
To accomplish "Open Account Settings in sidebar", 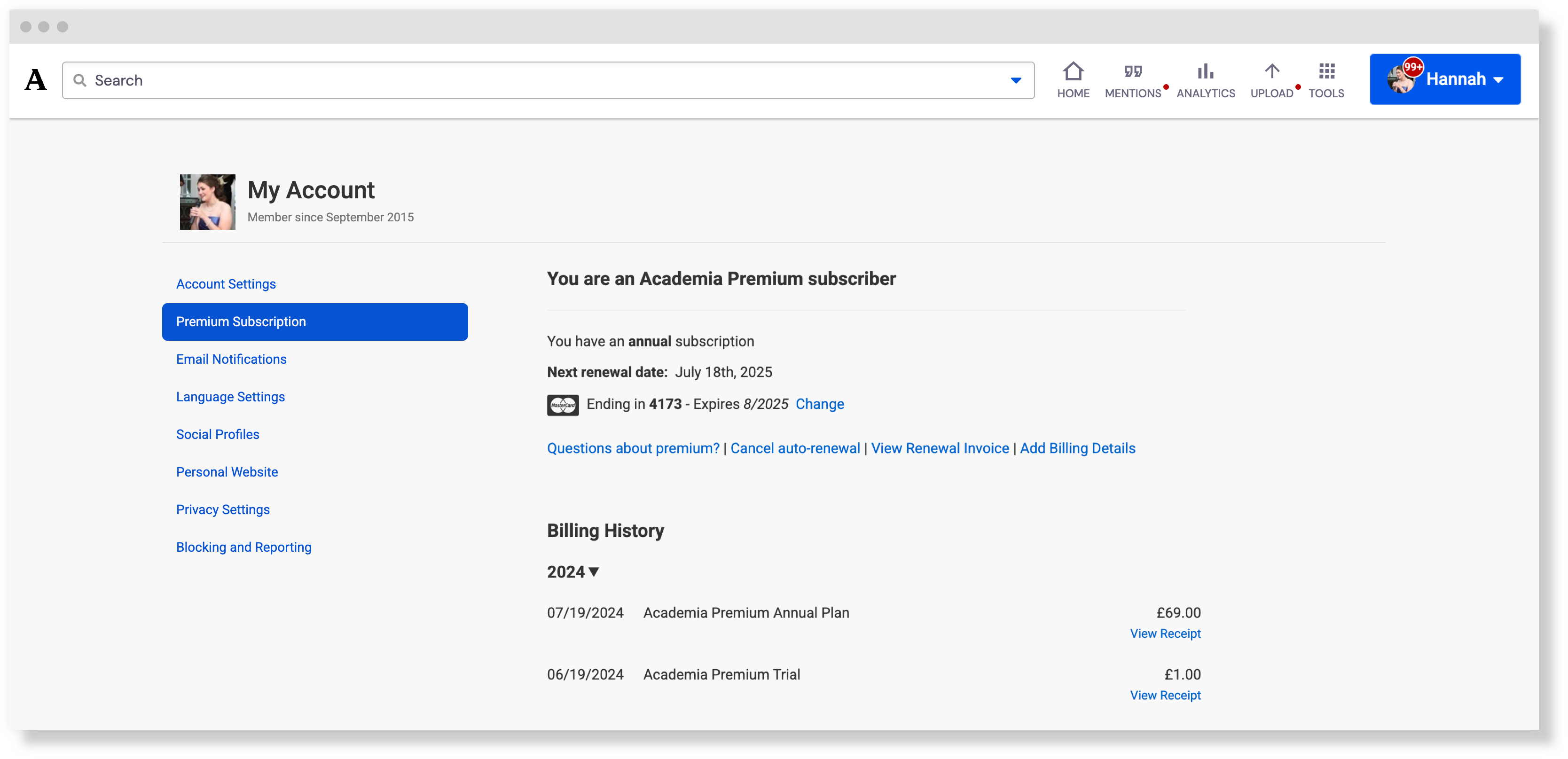I will coord(226,284).
